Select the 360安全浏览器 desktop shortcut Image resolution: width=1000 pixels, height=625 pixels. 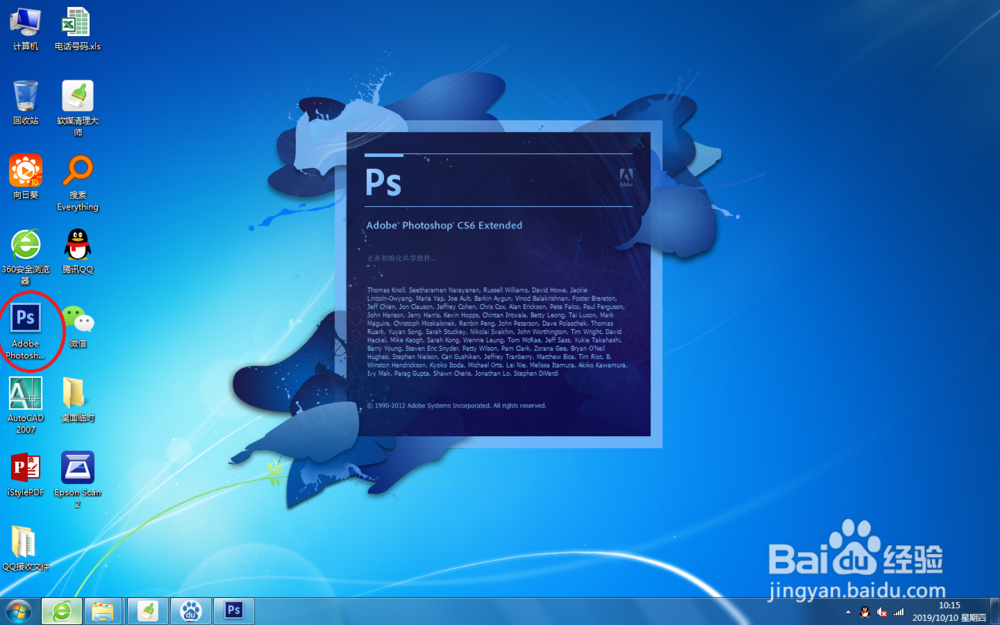(26, 257)
